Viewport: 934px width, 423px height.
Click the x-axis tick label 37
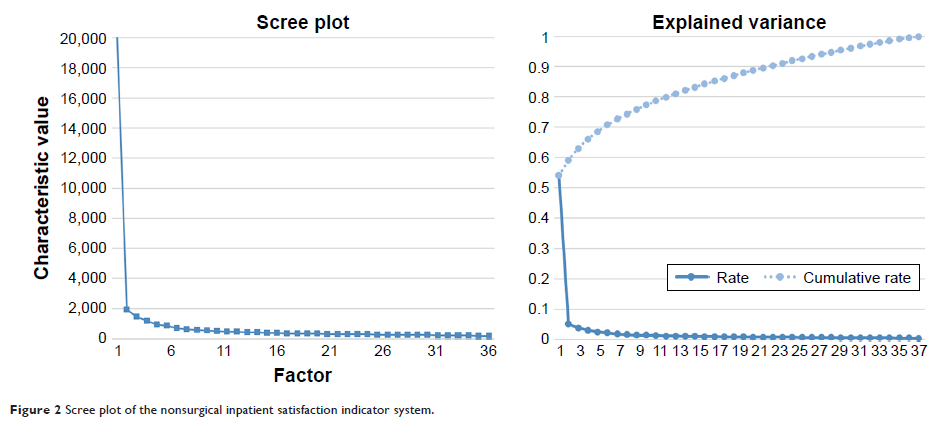(919, 352)
